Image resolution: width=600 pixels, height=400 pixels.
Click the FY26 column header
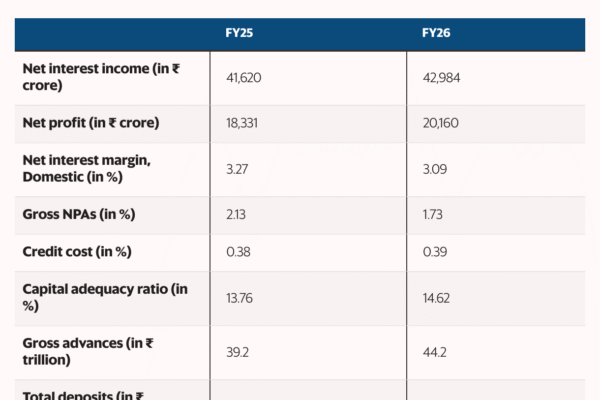click(x=436, y=33)
